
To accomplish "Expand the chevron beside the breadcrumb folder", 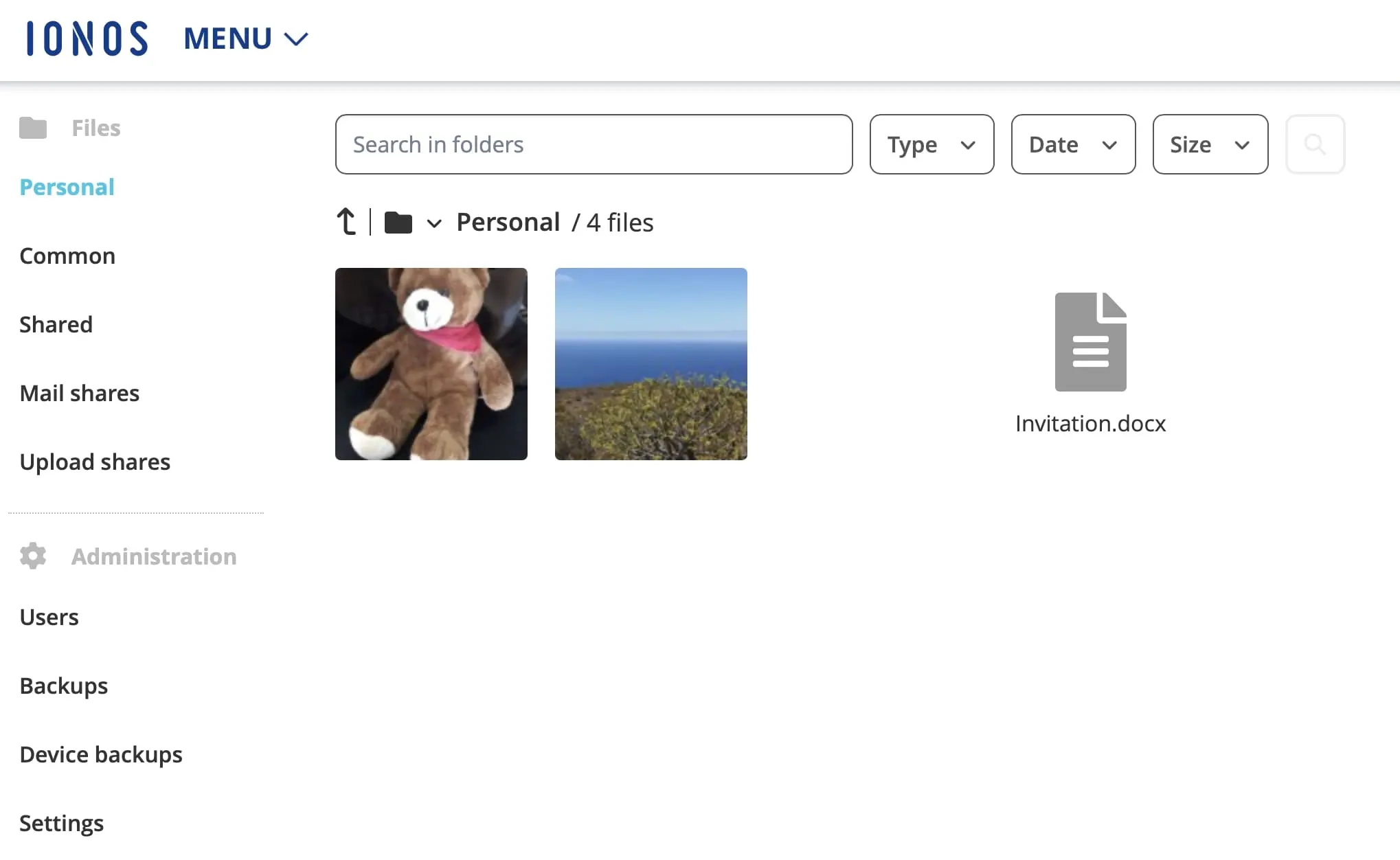I will click(433, 223).
